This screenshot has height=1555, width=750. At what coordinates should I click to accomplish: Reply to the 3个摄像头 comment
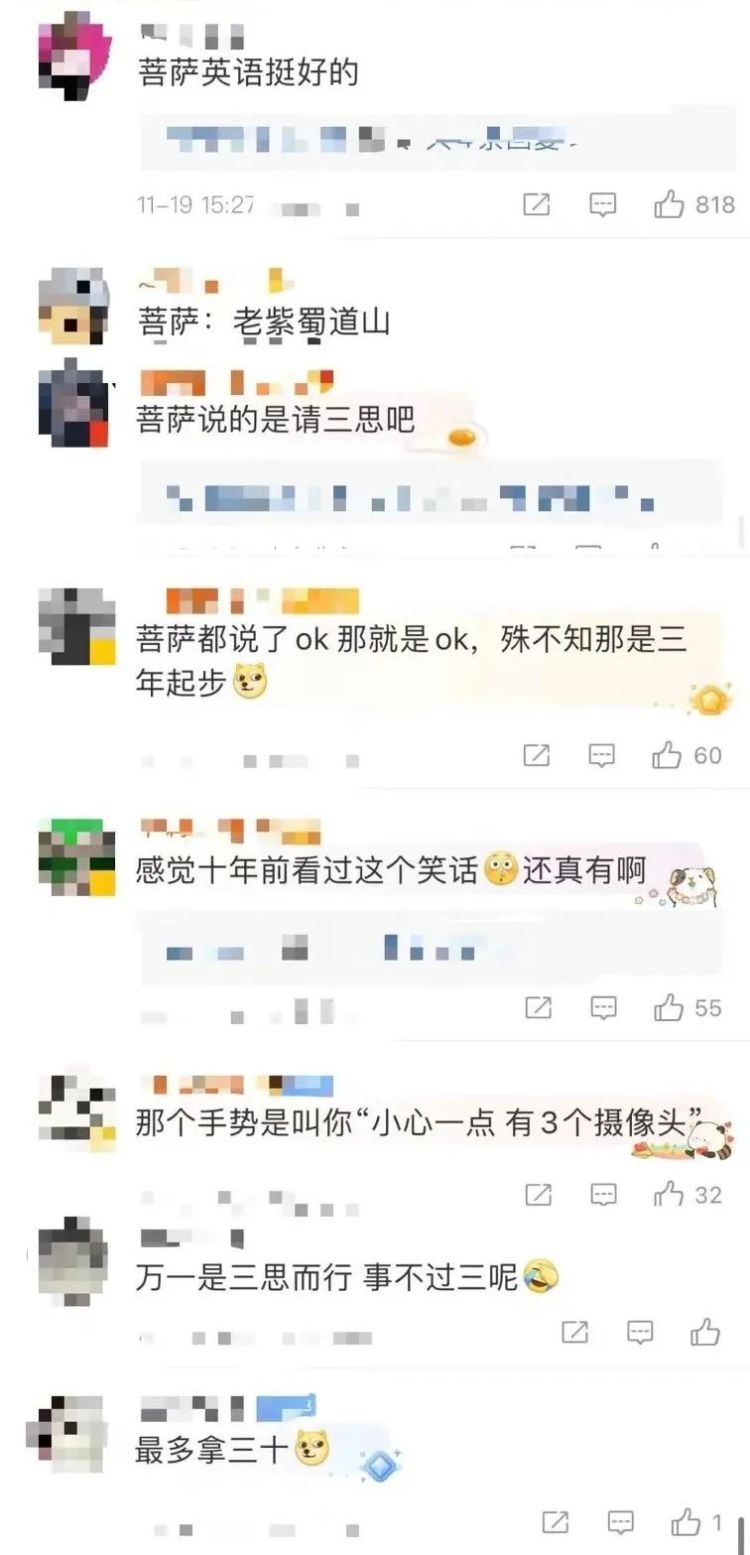pyautogui.click(x=603, y=1194)
